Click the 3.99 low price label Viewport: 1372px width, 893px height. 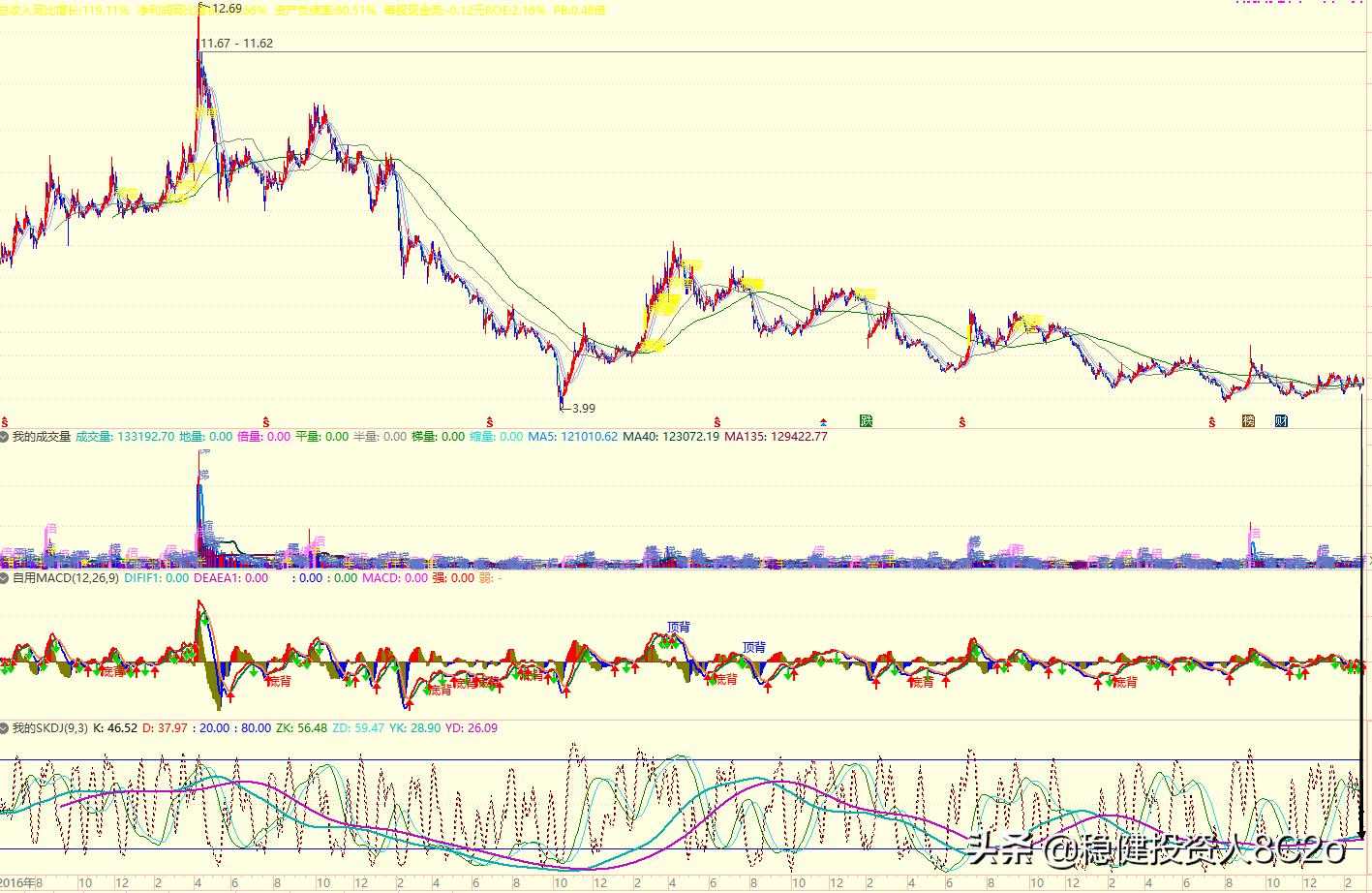583,409
